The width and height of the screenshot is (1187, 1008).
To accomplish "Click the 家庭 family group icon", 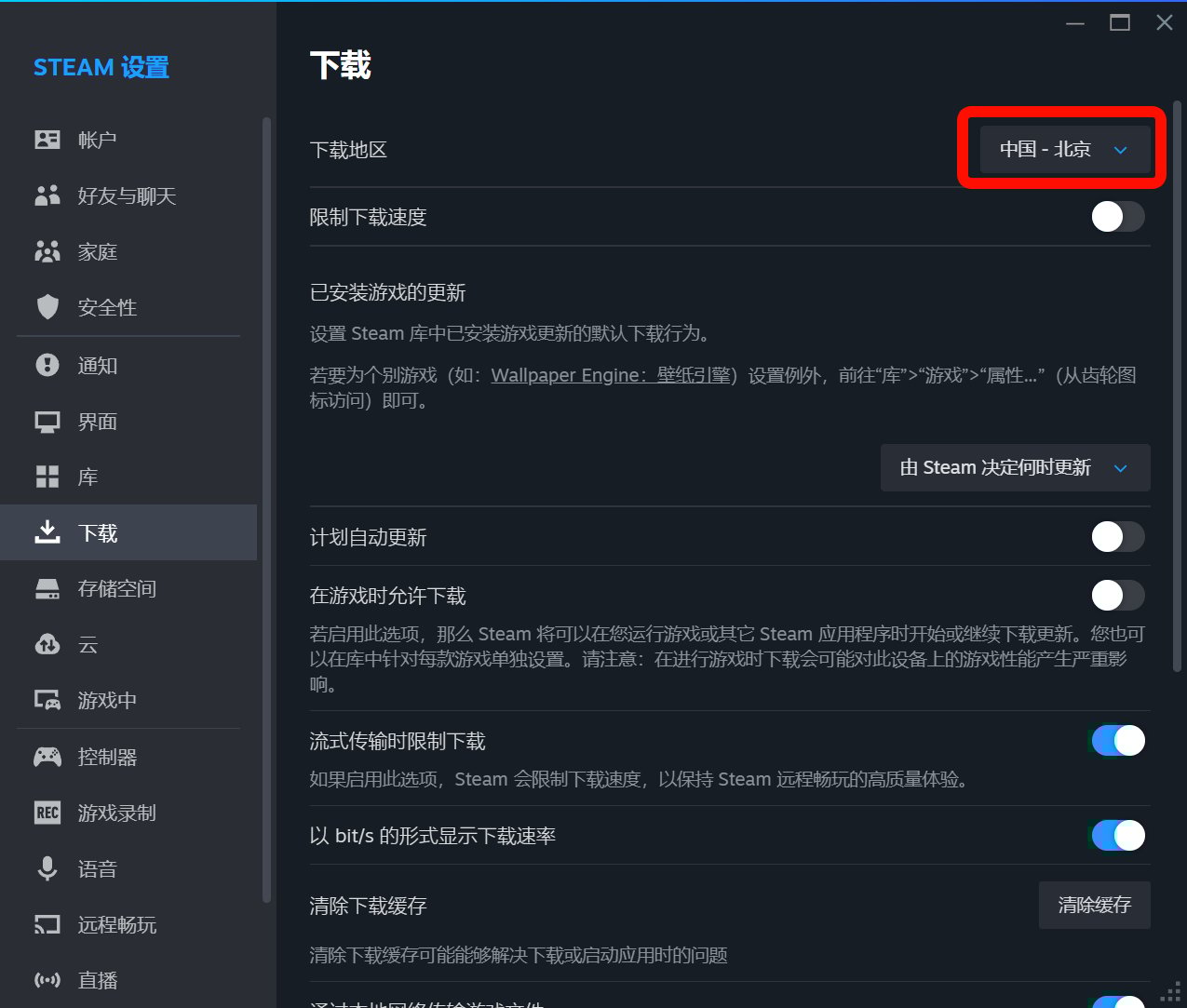I will pos(47,251).
